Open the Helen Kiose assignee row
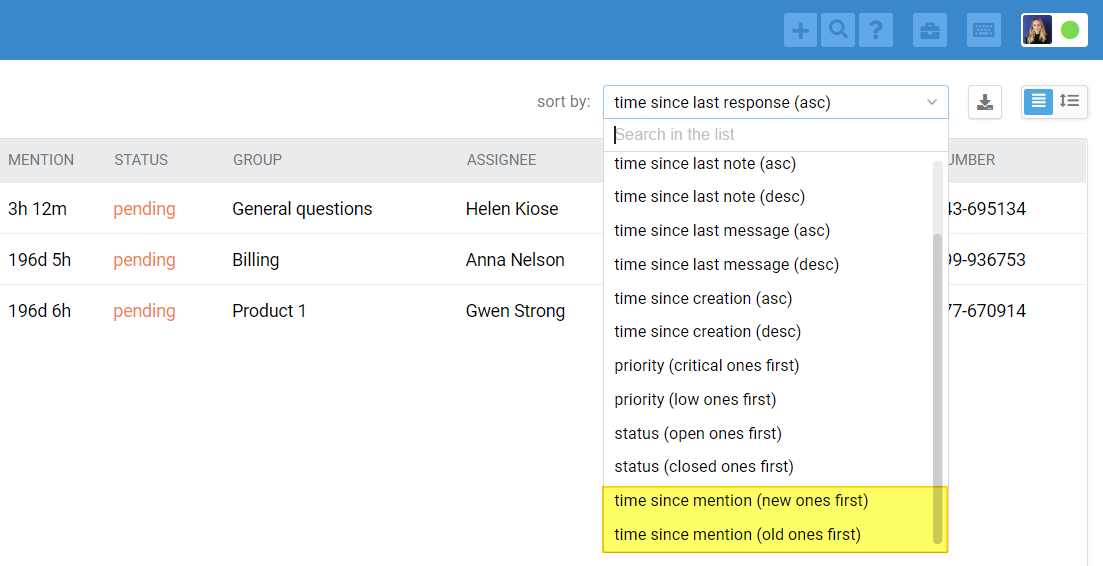Viewport: 1103px width, 566px height. click(512, 209)
